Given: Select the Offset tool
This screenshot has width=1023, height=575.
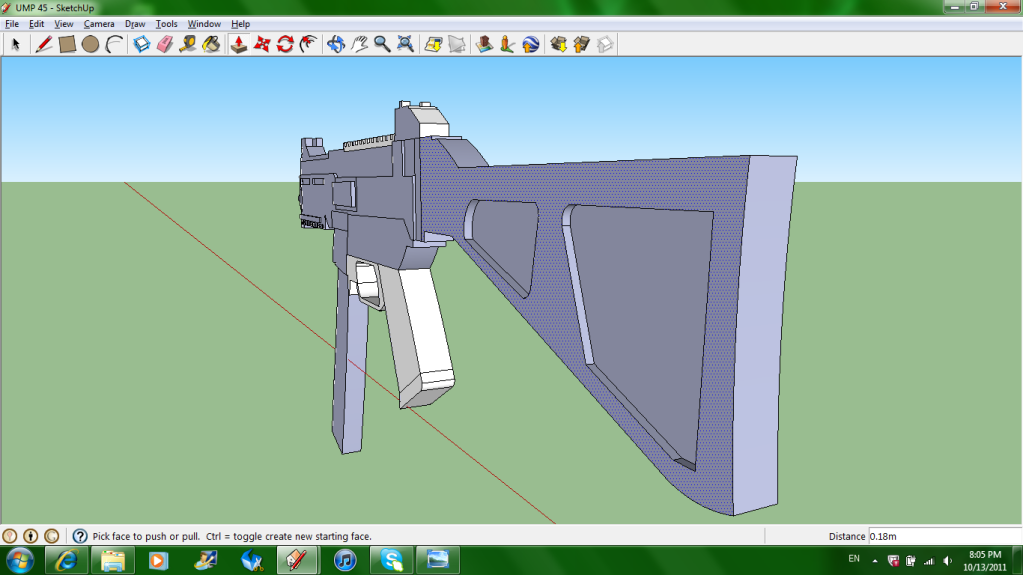Looking at the screenshot, I should pos(309,44).
